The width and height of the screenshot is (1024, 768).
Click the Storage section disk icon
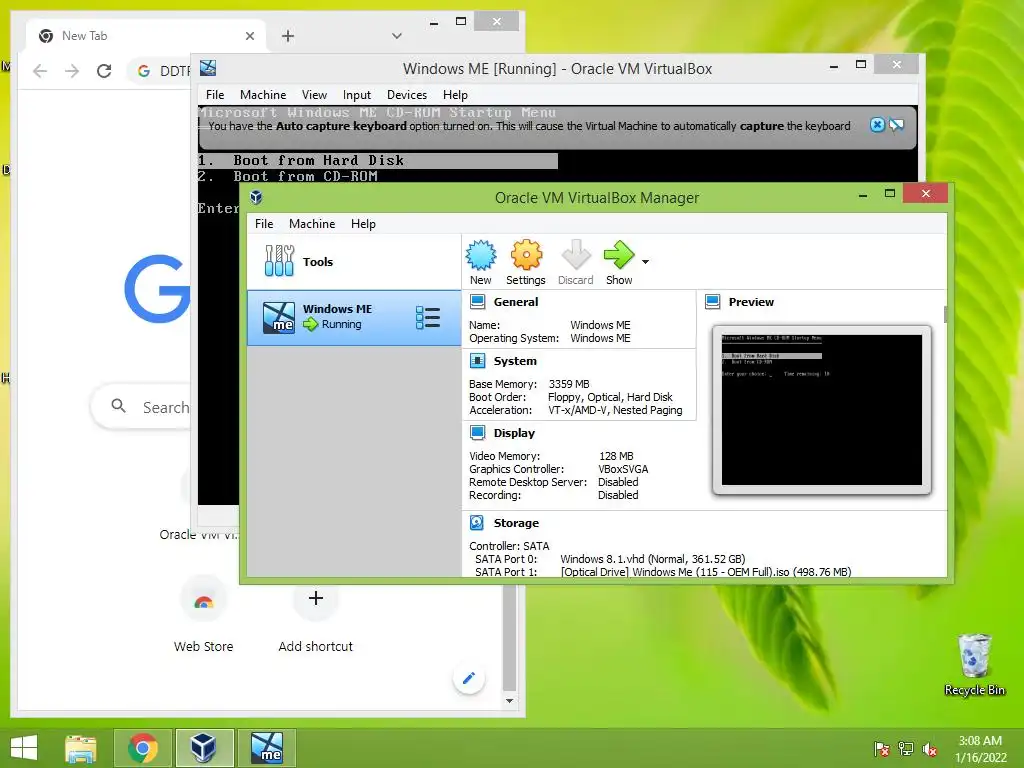point(477,523)
